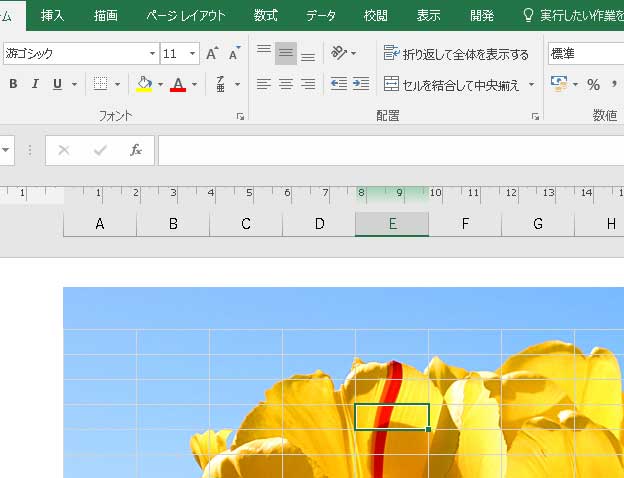Click the insert function fx icon

136,150
